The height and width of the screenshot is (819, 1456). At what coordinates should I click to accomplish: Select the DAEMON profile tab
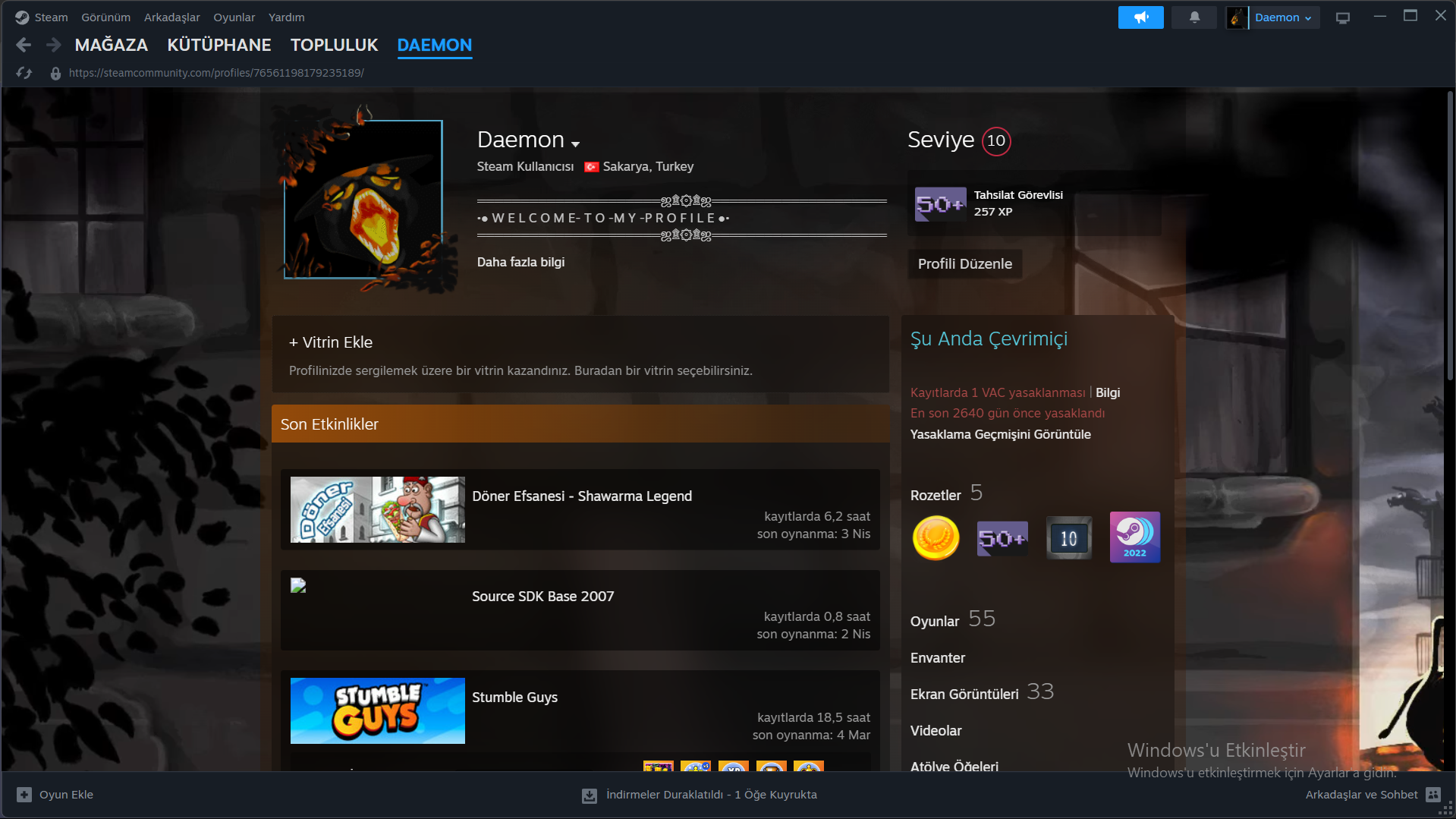pyautogui.click(x=435, y=46)
